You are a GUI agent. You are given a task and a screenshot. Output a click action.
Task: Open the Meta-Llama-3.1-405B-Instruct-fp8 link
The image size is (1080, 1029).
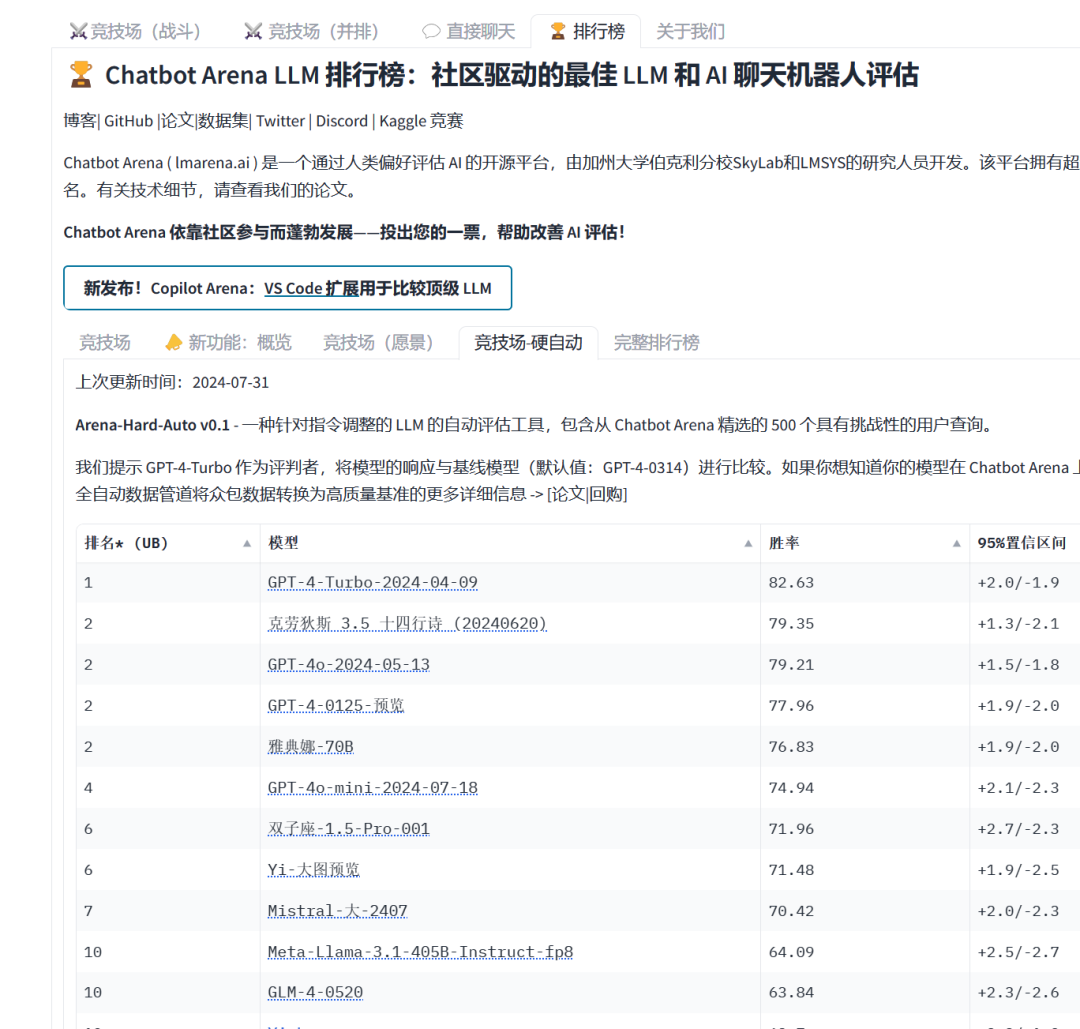point(420,952)
